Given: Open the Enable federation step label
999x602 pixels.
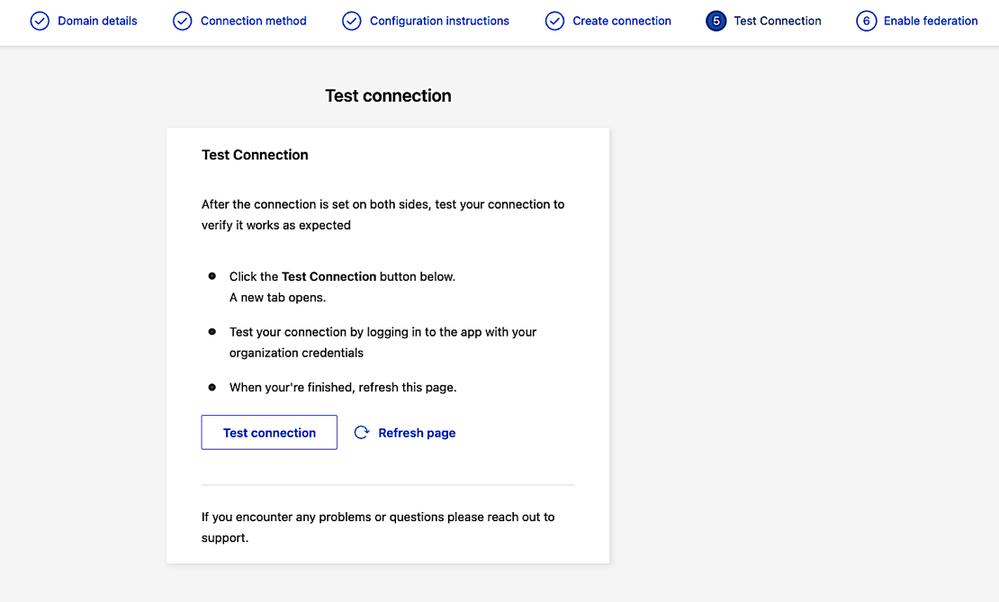Looking at the screenshot, I should (930, 21).
